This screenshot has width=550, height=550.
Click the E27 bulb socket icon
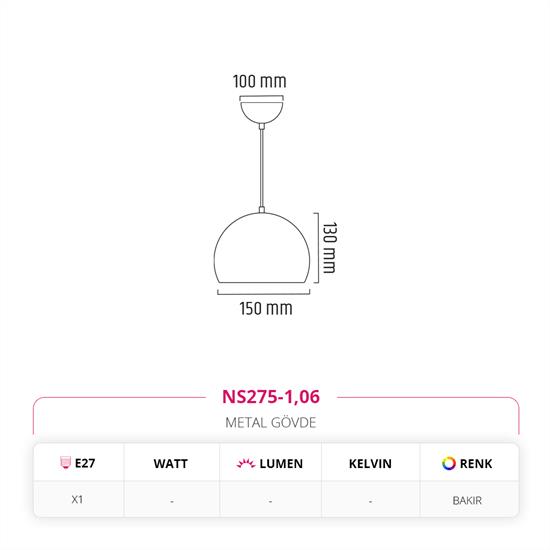pos(65,463)
